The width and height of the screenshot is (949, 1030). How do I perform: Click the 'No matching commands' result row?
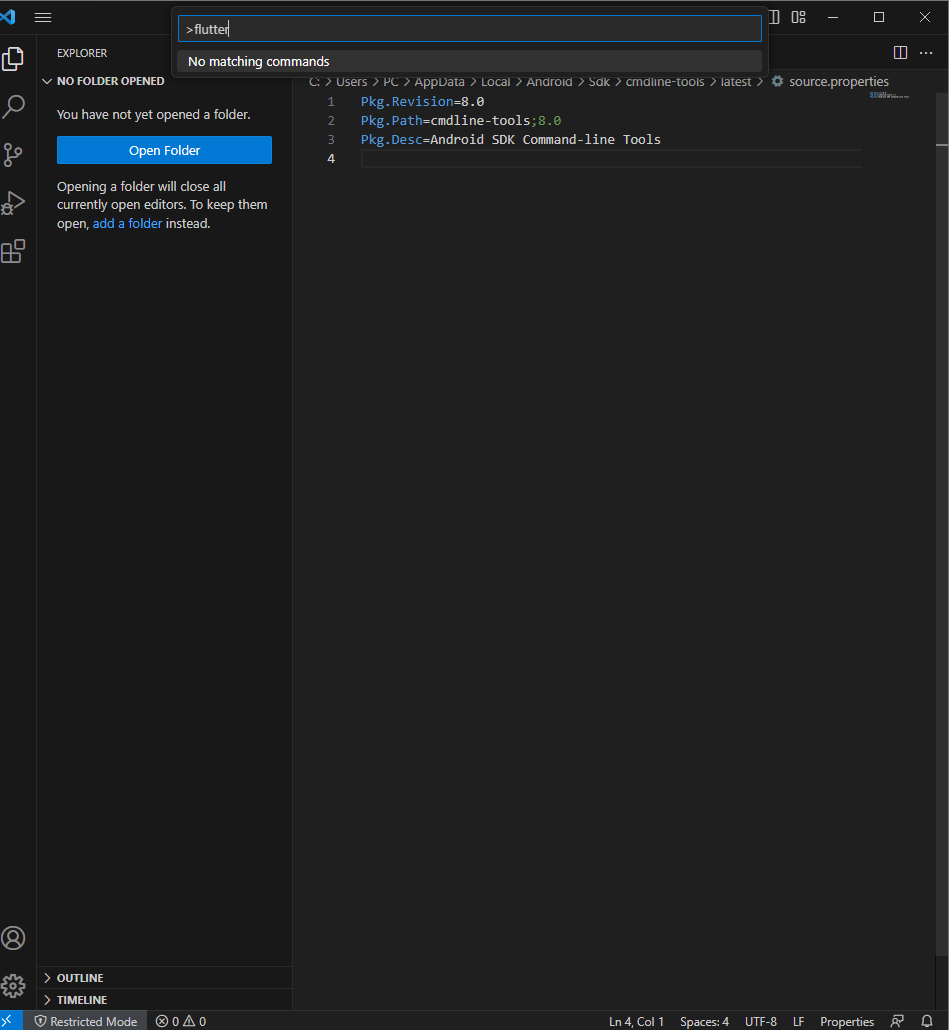pyautogui.click(x=470, y=61)
